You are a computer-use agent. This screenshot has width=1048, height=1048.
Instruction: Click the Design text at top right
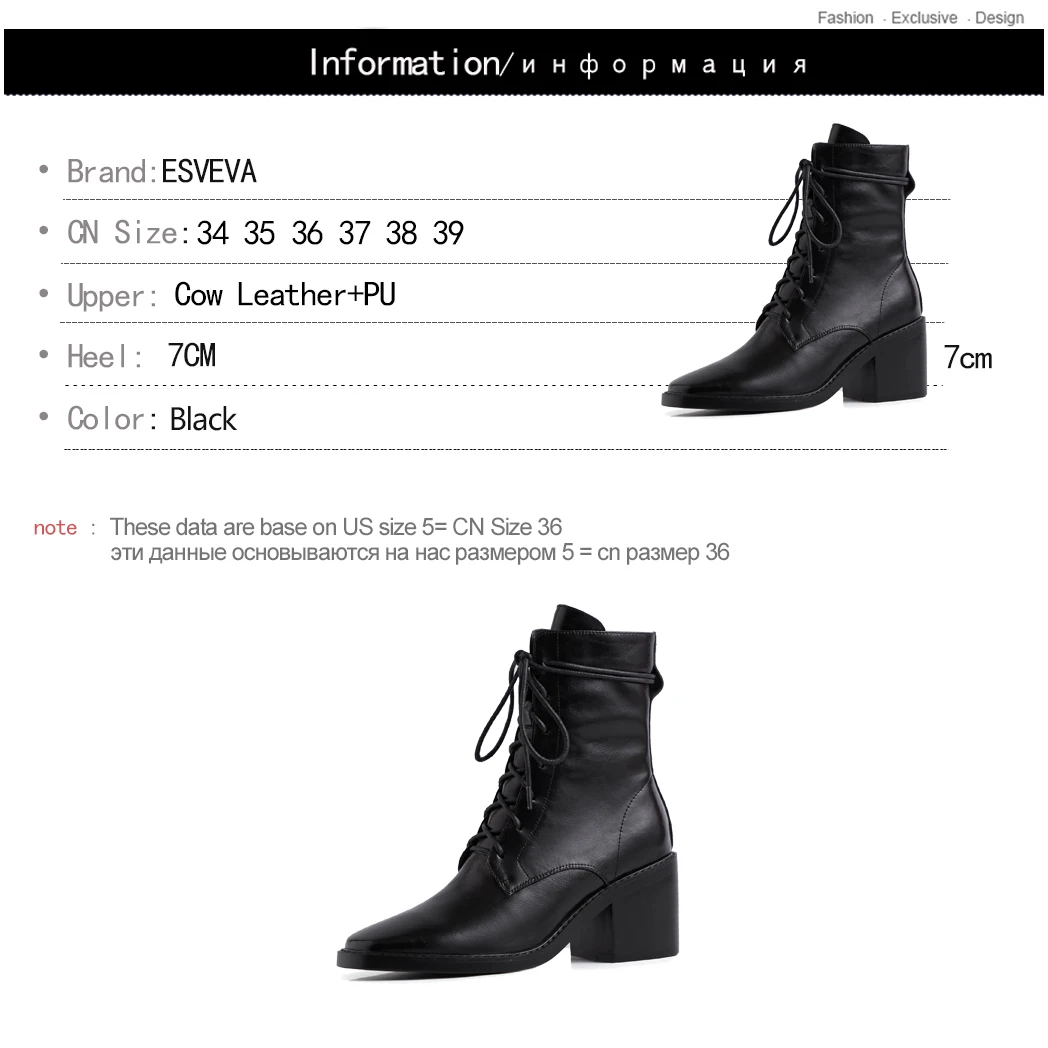pos(999,18)
